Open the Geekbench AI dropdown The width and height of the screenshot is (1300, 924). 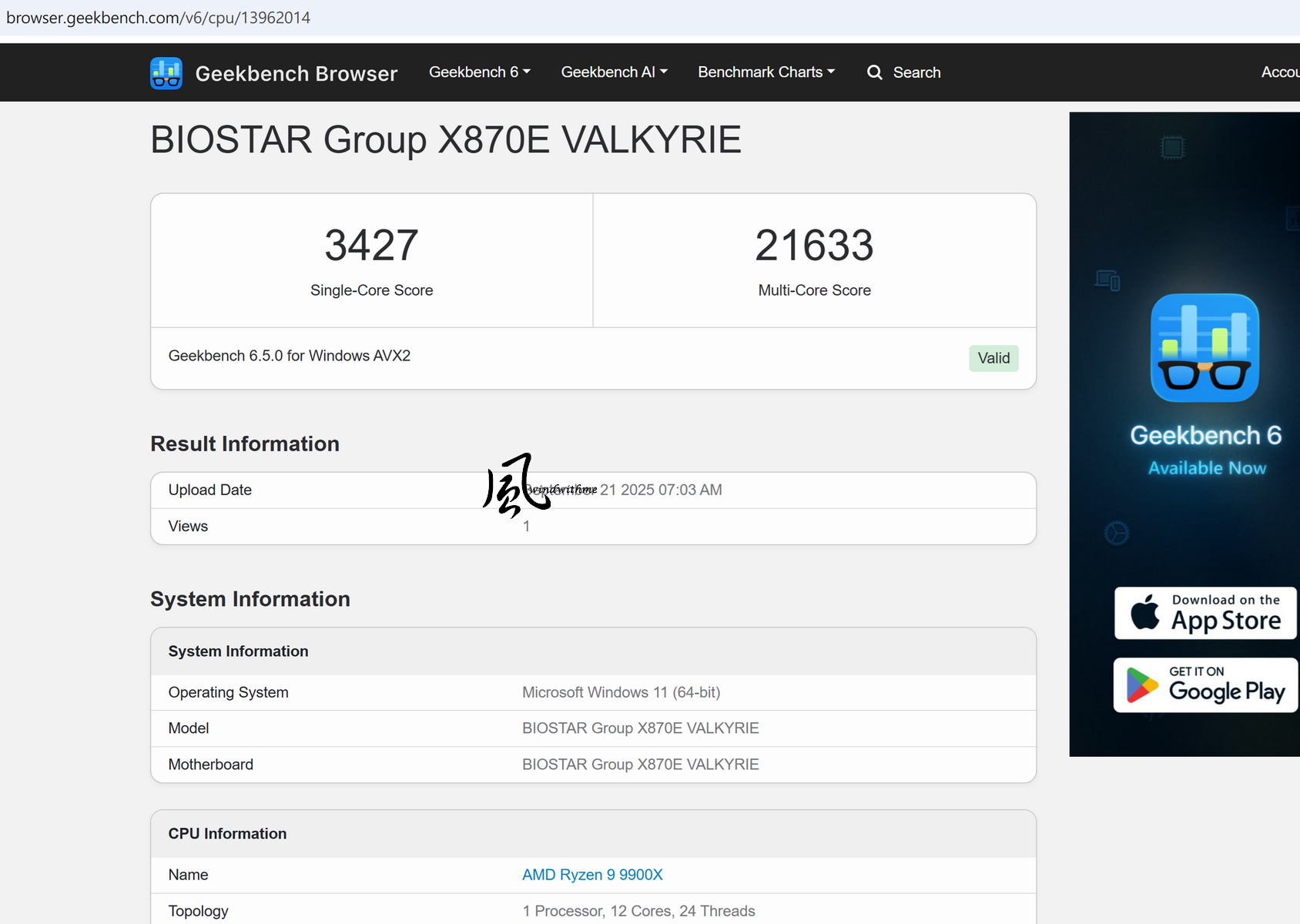coord(614,72)
